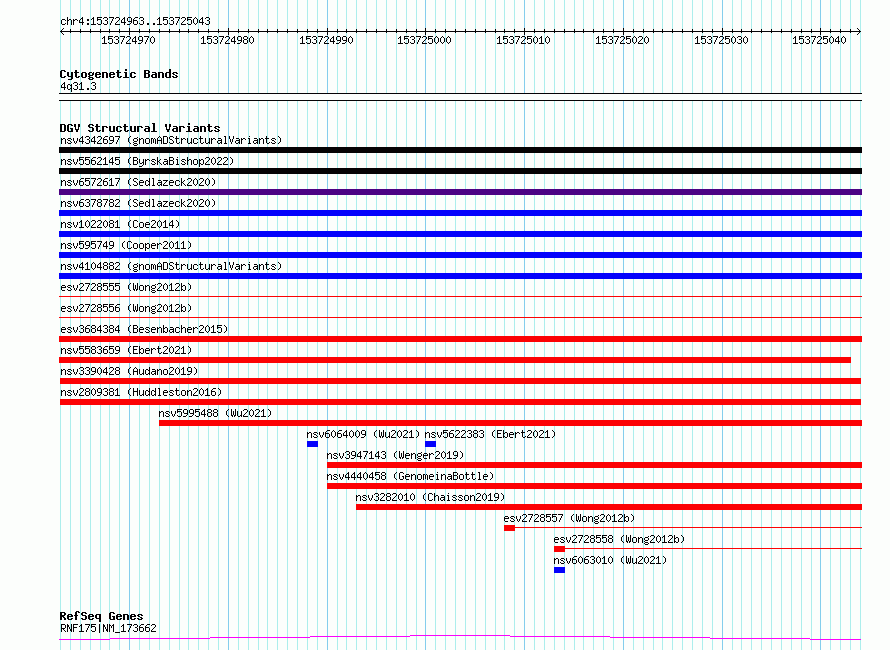Click the blue bar under nsv595749

point(460,255)
